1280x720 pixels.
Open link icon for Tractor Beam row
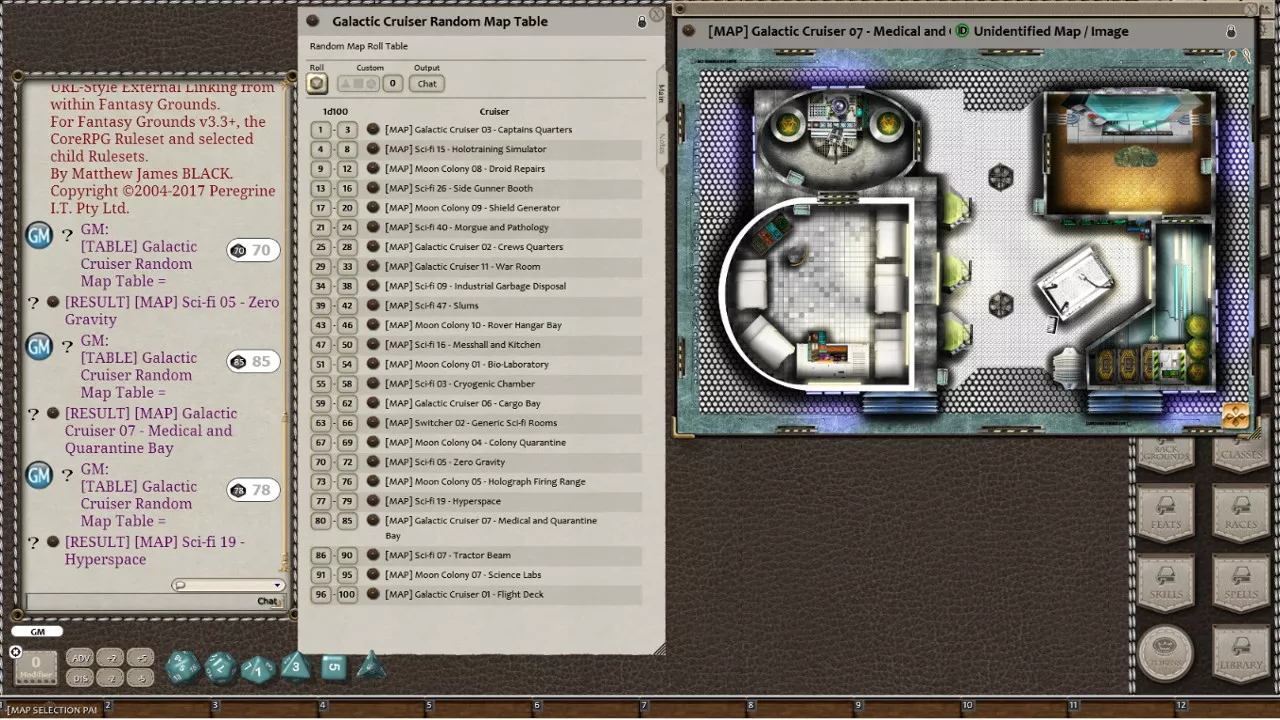coord(373,555)
